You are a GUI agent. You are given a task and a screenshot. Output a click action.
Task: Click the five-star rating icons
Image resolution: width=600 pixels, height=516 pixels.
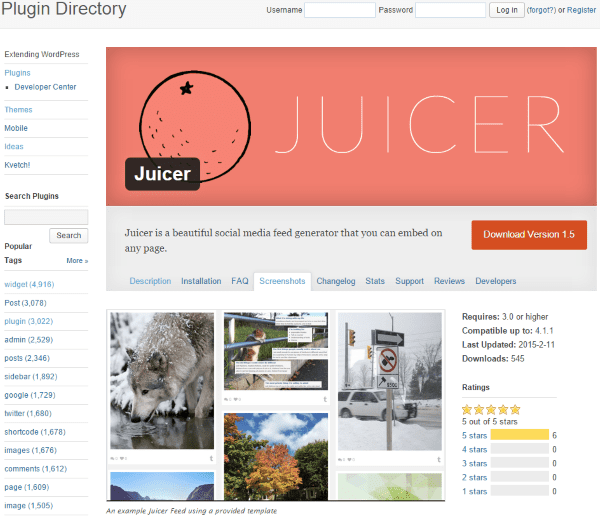(x=491, y=410)
